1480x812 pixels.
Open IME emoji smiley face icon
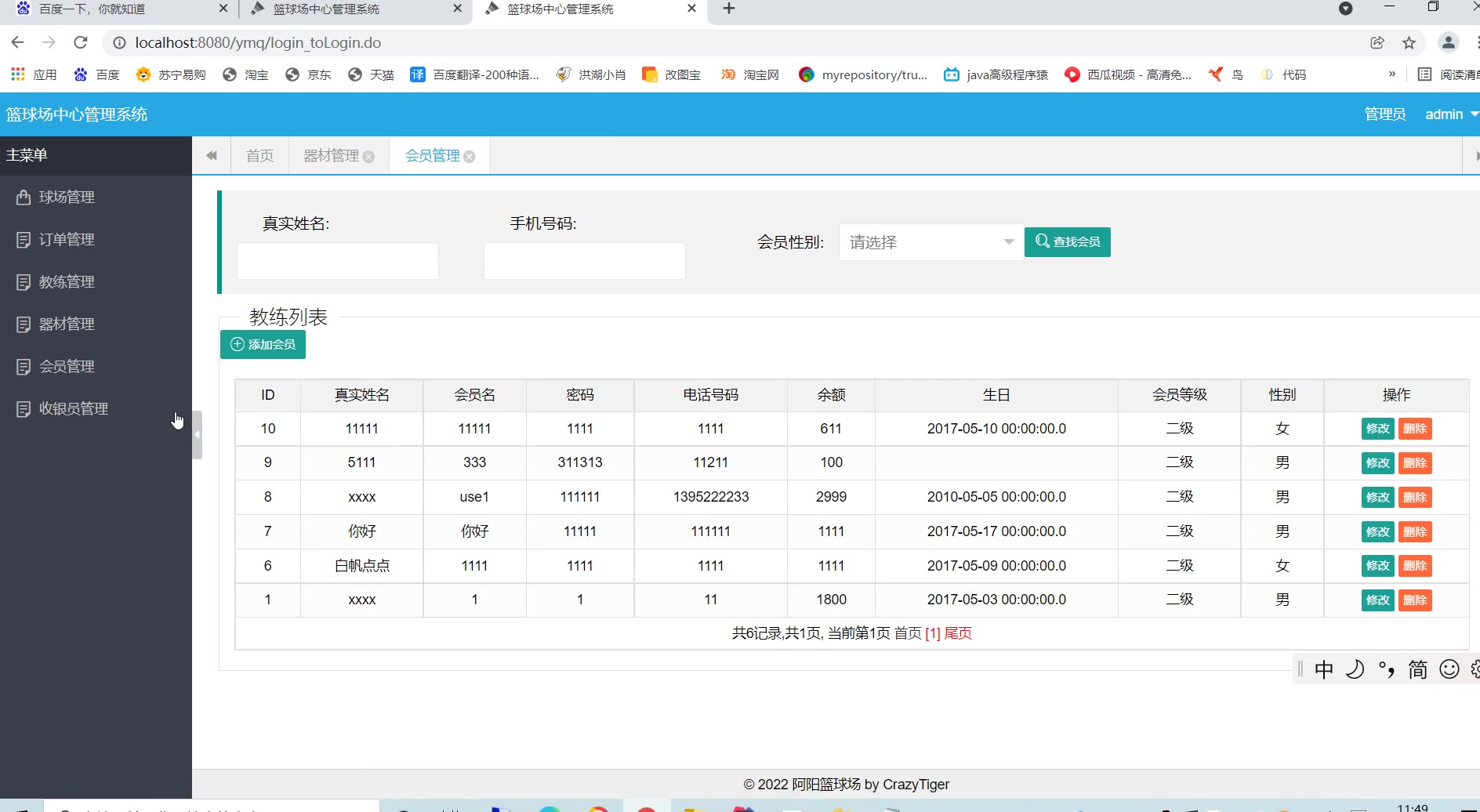point(1449,669)
